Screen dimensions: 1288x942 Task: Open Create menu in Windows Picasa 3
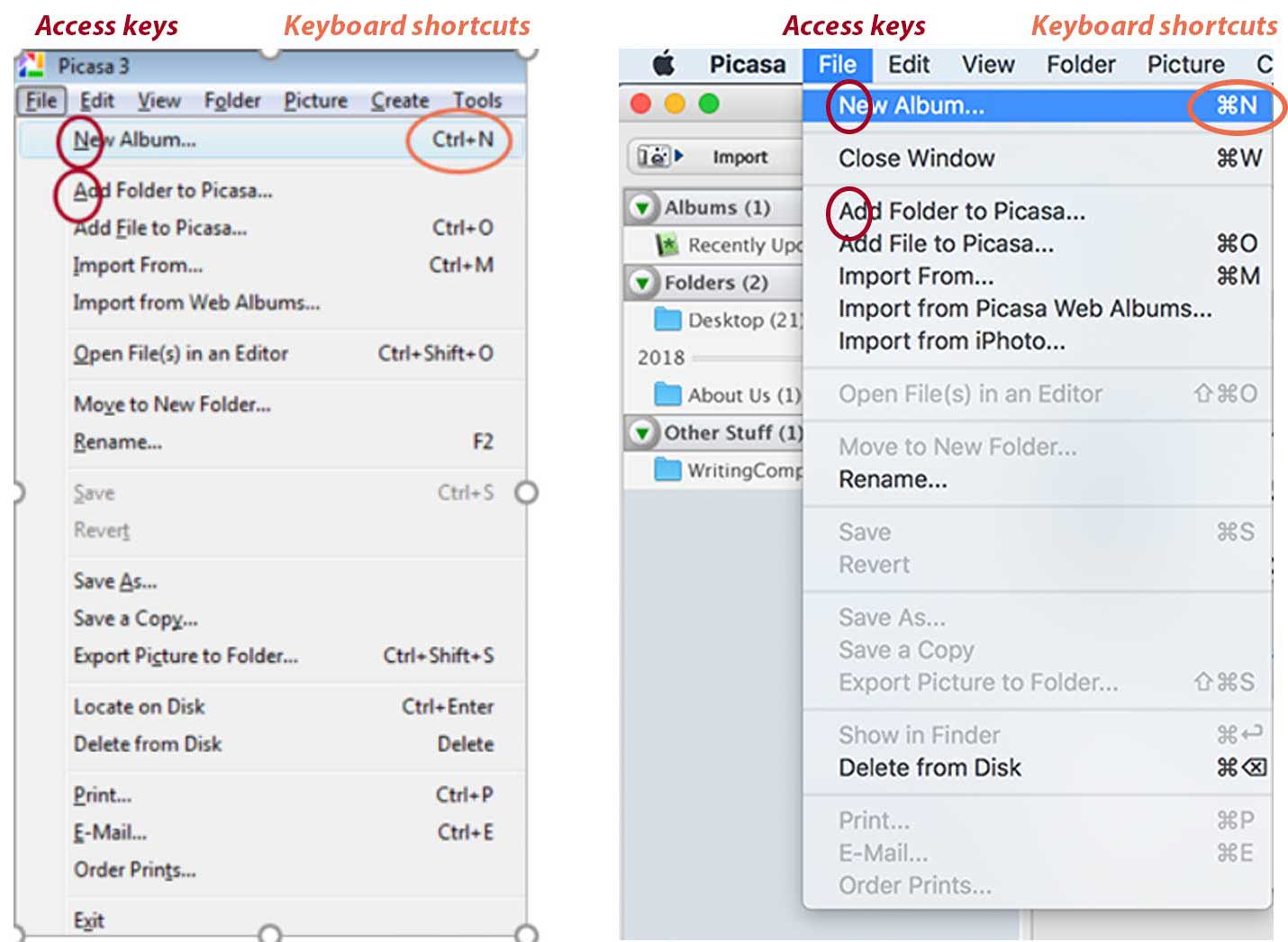coord(400,100)
